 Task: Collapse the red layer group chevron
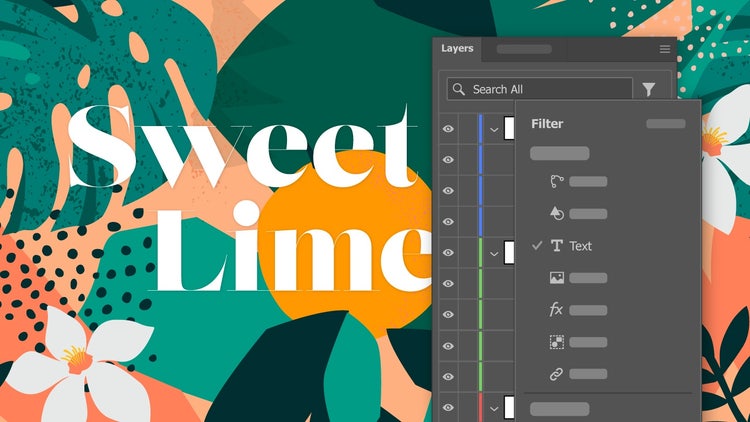coord(494,407)
